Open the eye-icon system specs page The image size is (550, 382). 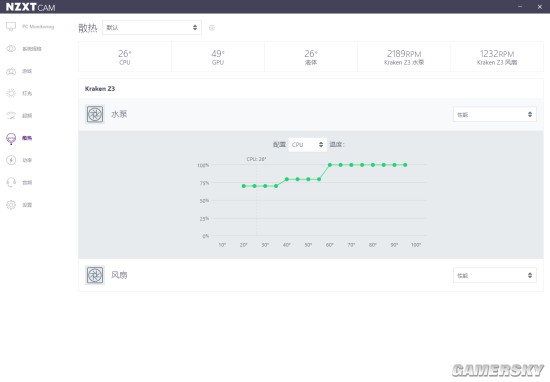click(24, 49)
